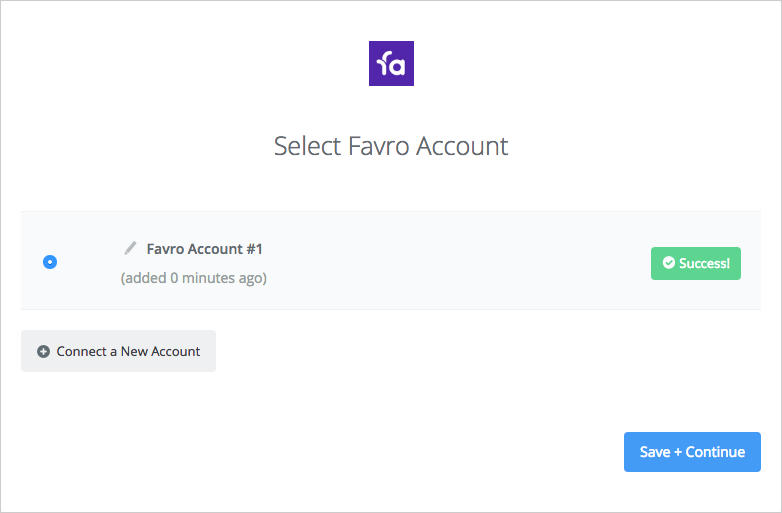This screenshot has width=782, height=513.
Task: Click the Select Favro Account heading
Action: click(x=391, y=146)
